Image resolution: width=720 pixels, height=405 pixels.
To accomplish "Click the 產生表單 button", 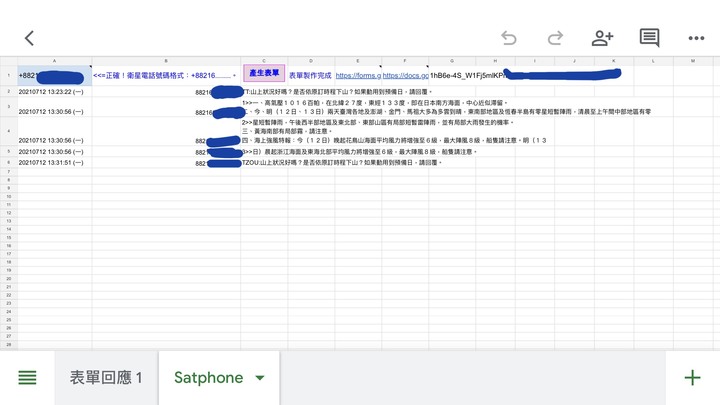I will [264, 73].
